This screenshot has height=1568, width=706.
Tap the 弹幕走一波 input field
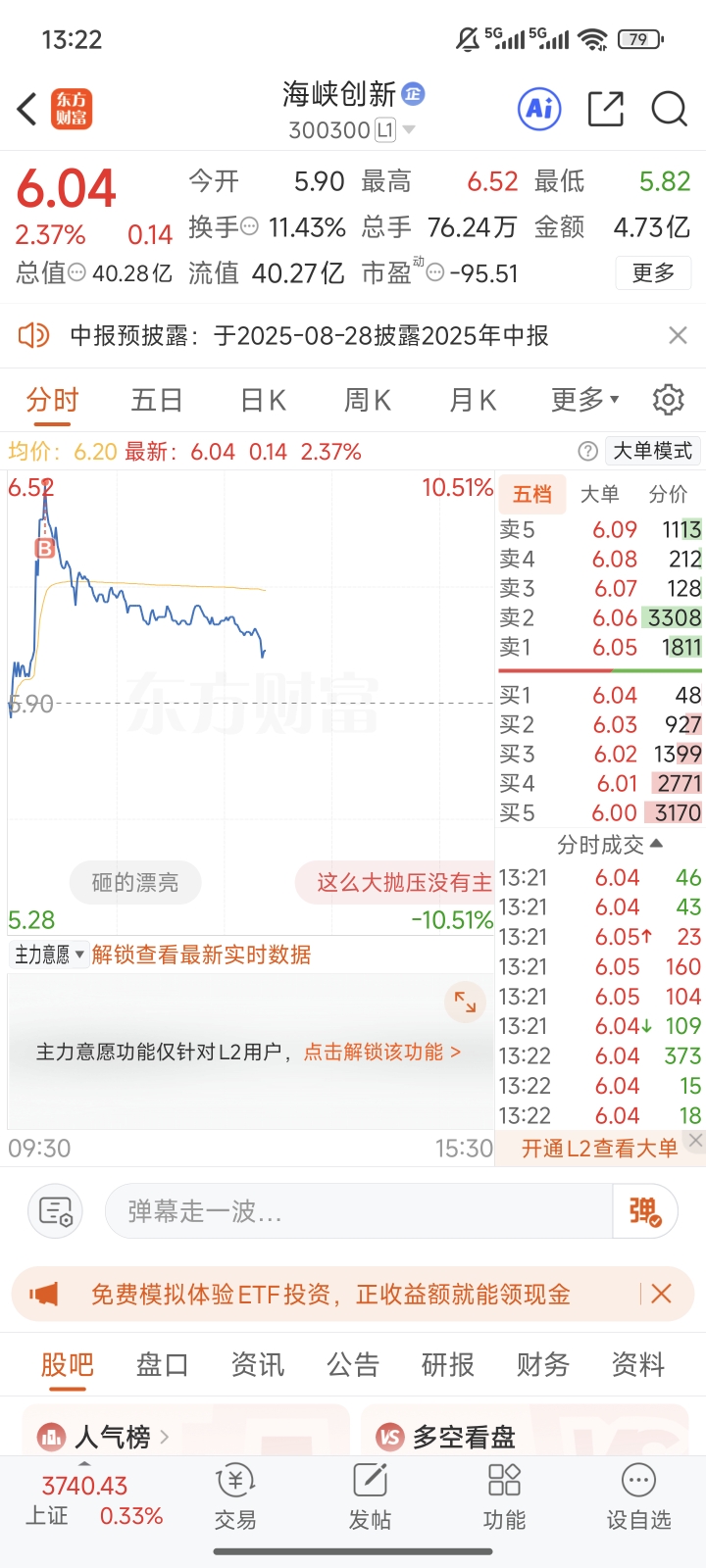pyautogui.click(x=358, y=1211)
